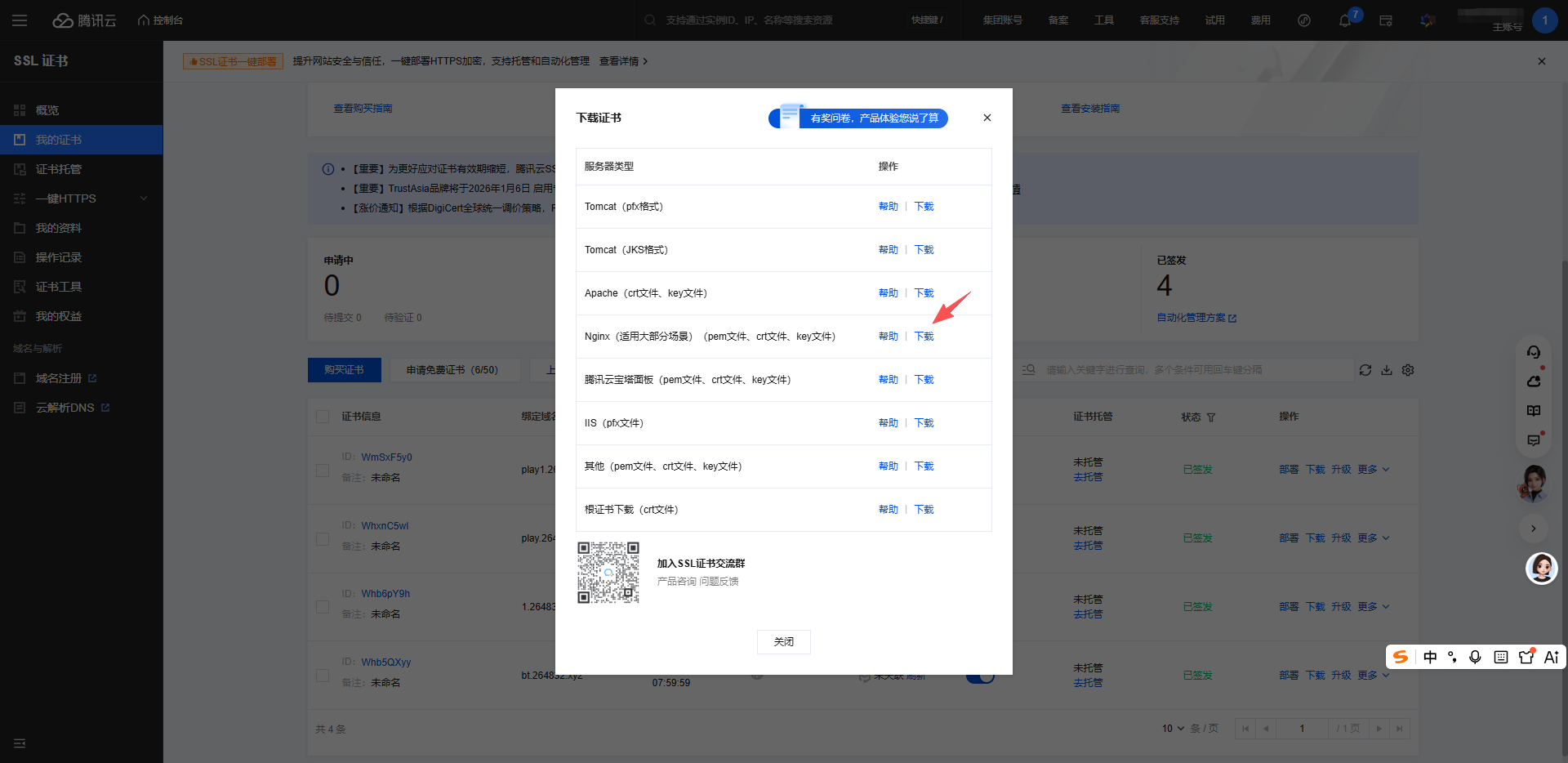Select the checkbox for certificate Whb6pY9h

pyautogui.click(x=323, y=607)
